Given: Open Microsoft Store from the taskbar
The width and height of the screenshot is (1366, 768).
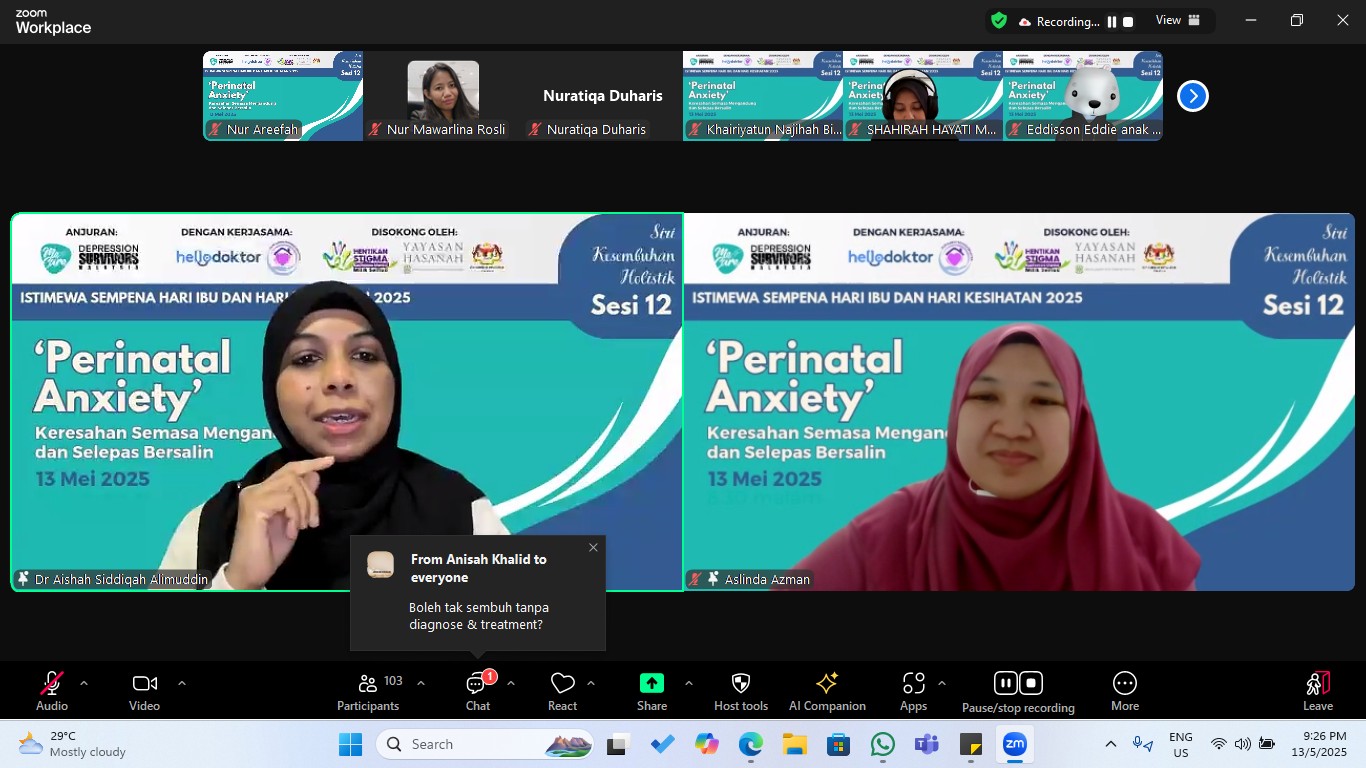Looking at the screenshot, I should point(839,744).
